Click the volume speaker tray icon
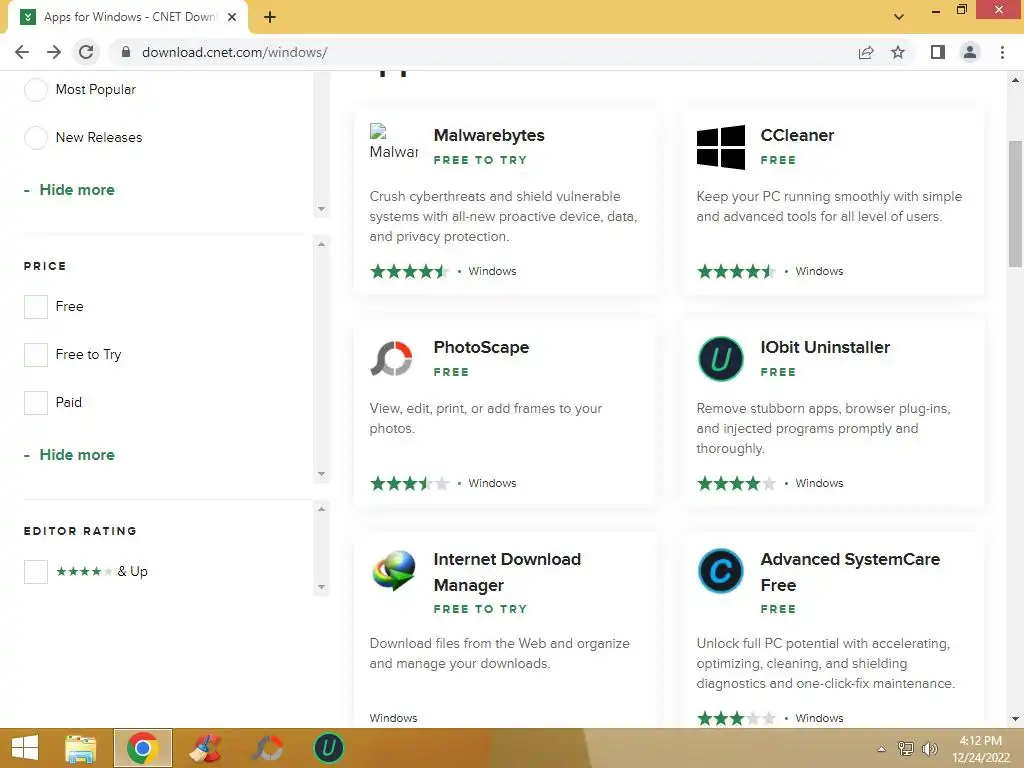This screenshot has width=1024, height=768. [930, 749]
